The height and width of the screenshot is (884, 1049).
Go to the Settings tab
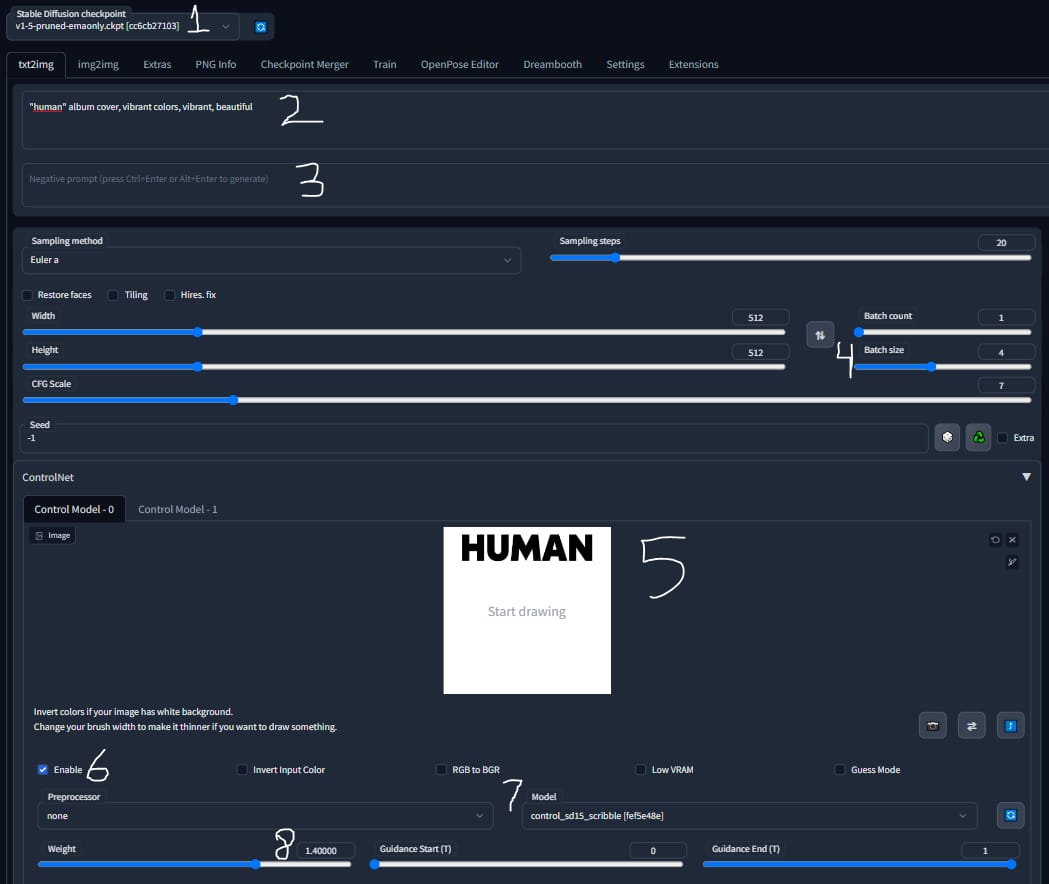pos(625,64)
